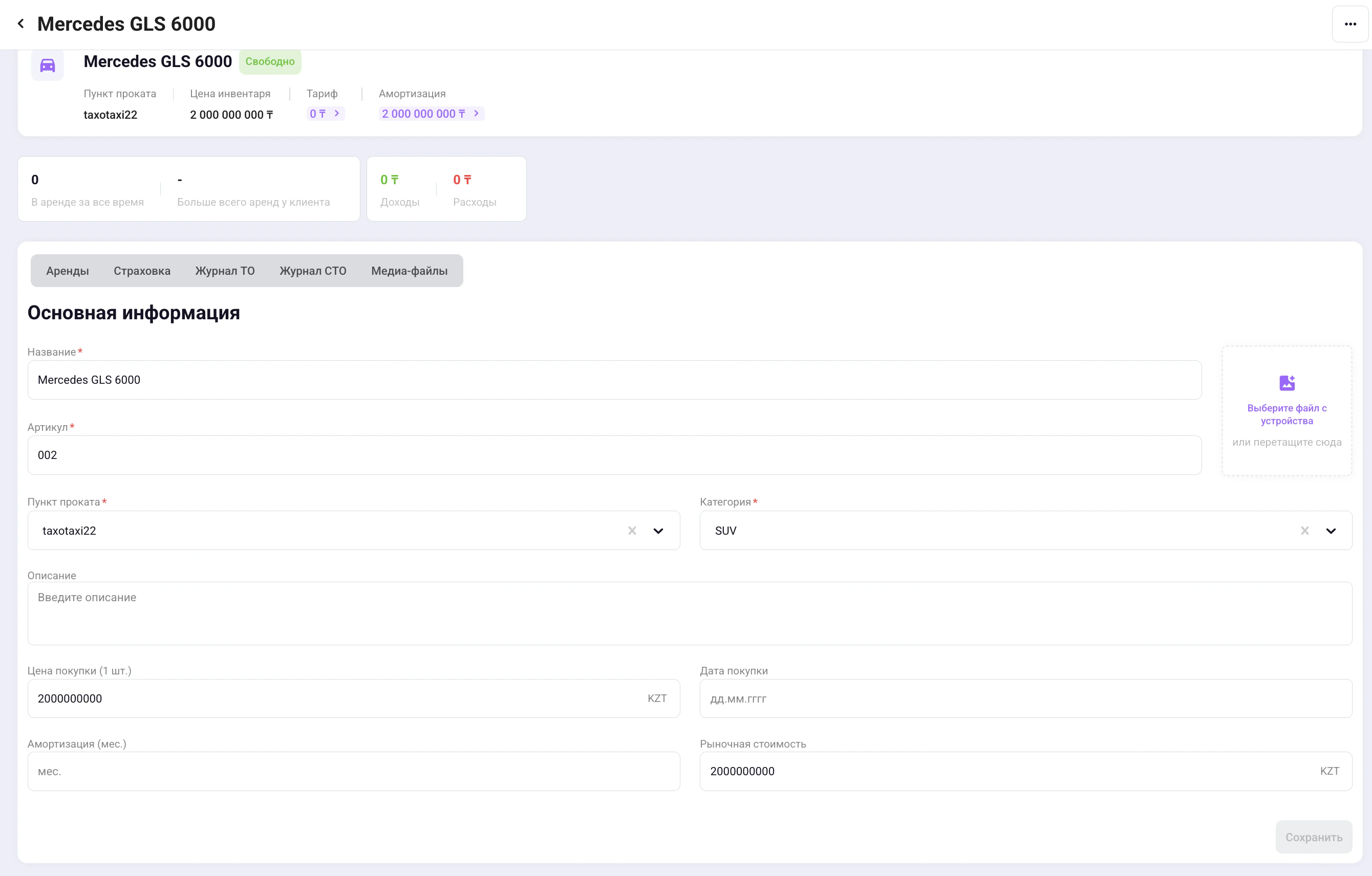Open the Аренды tab
Image resolution: width=1372 pixels, height=876 pixels.
67,271
